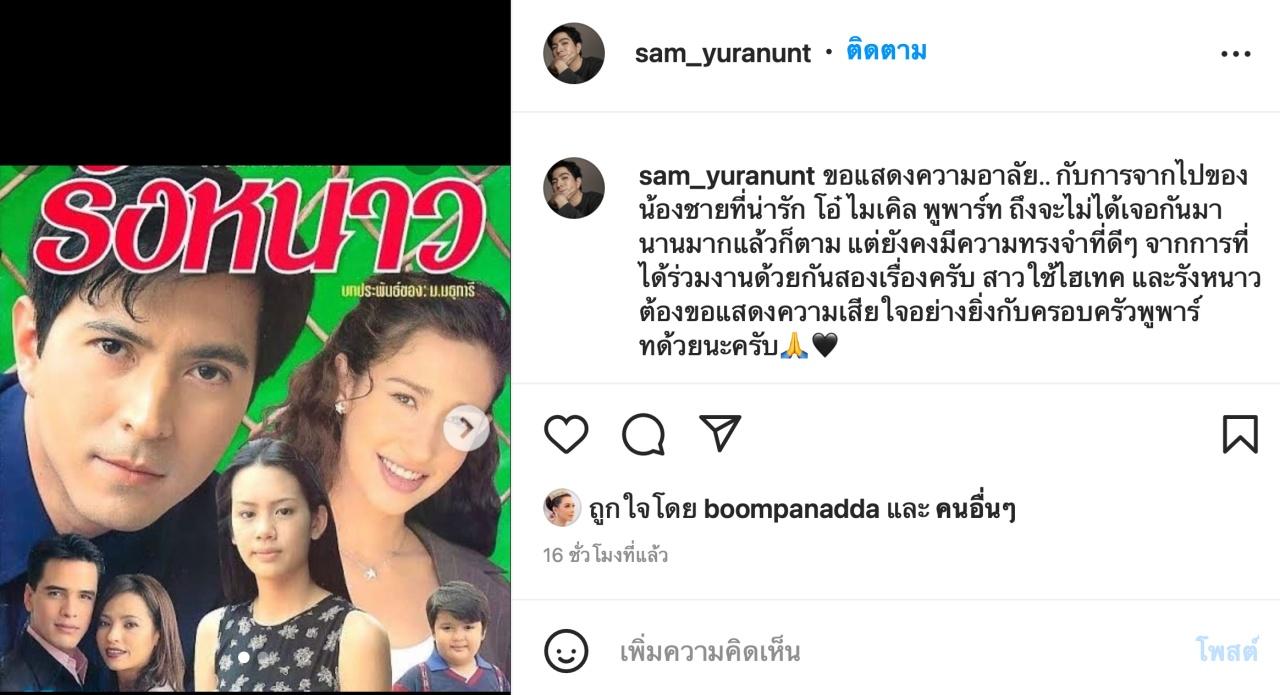Viewport: 1280px width, 695px height.
Task: Share post with paper plane icon
Action: [720, 433]
